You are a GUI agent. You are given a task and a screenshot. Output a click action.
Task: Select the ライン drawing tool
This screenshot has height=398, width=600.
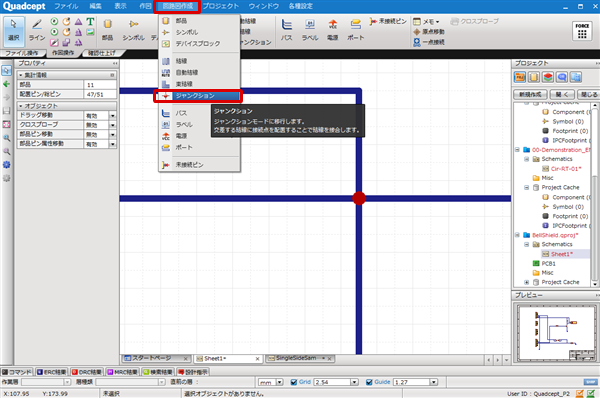click(37, 29)
